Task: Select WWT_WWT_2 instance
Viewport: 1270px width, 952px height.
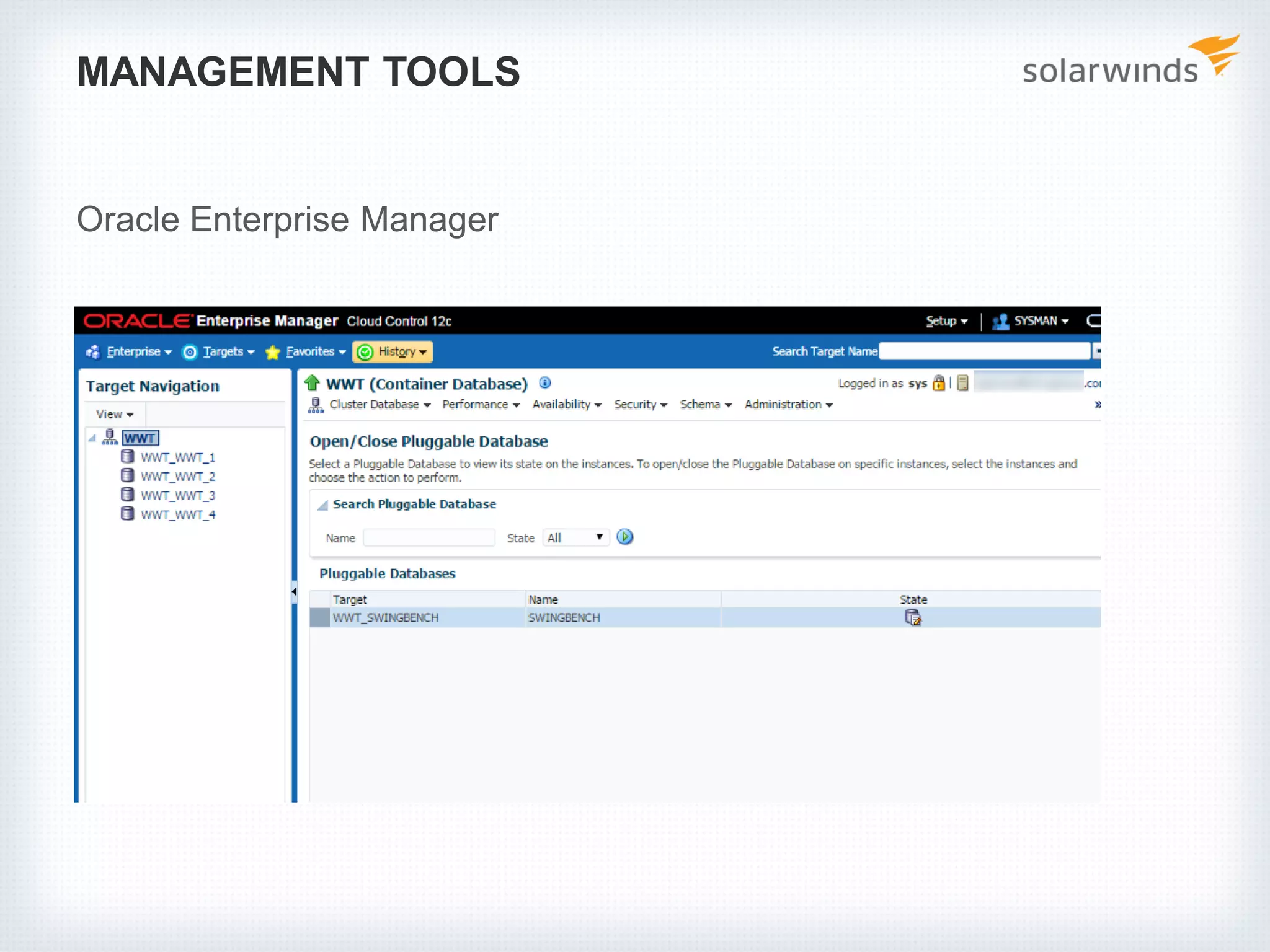Action: (178, 477)
